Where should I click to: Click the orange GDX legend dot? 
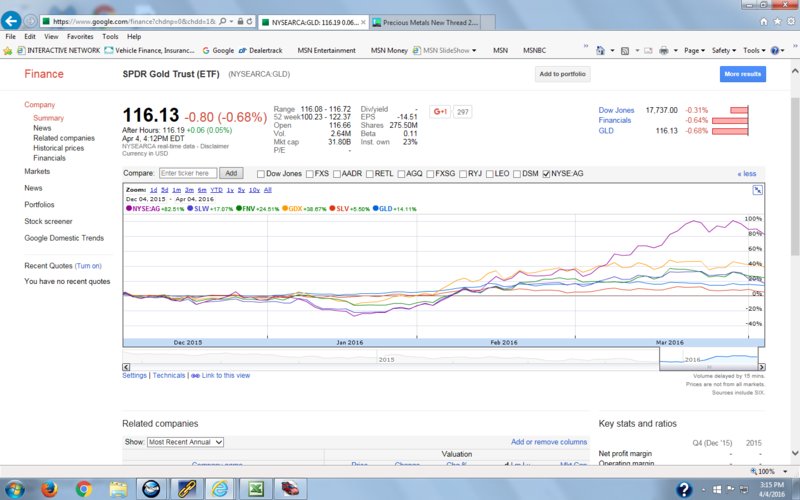click(x=285, y=208)
